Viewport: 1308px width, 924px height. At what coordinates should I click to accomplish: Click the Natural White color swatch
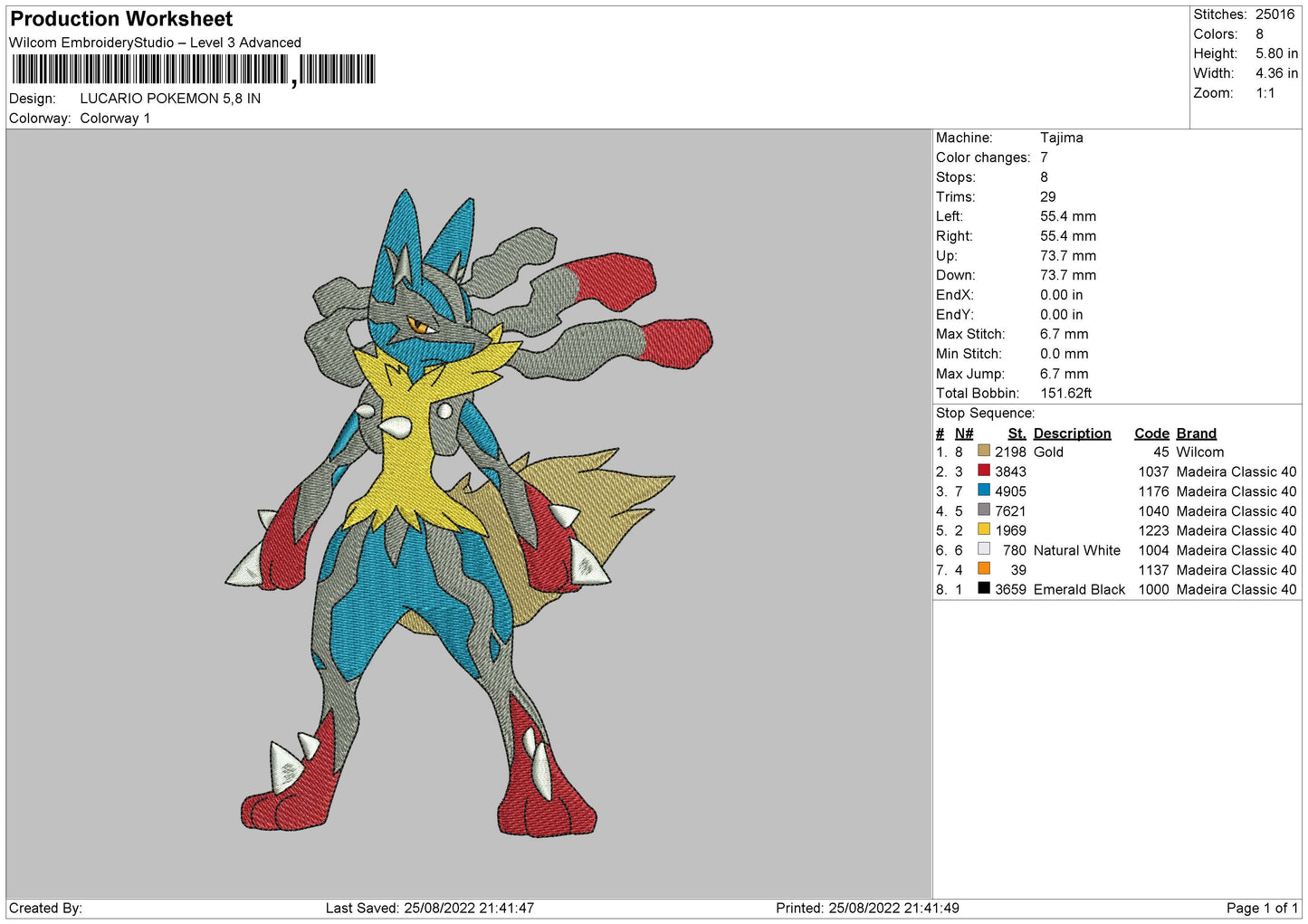[984, 549]
